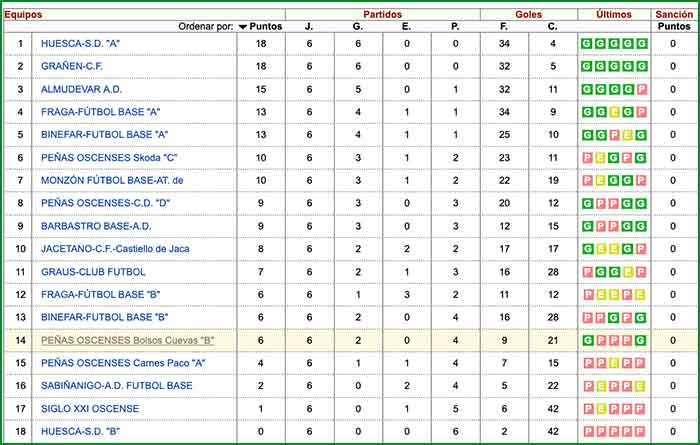Click last result icon in HUESCA-S.D. "B" row
The image size is (700, 445).
coord(641,432)
